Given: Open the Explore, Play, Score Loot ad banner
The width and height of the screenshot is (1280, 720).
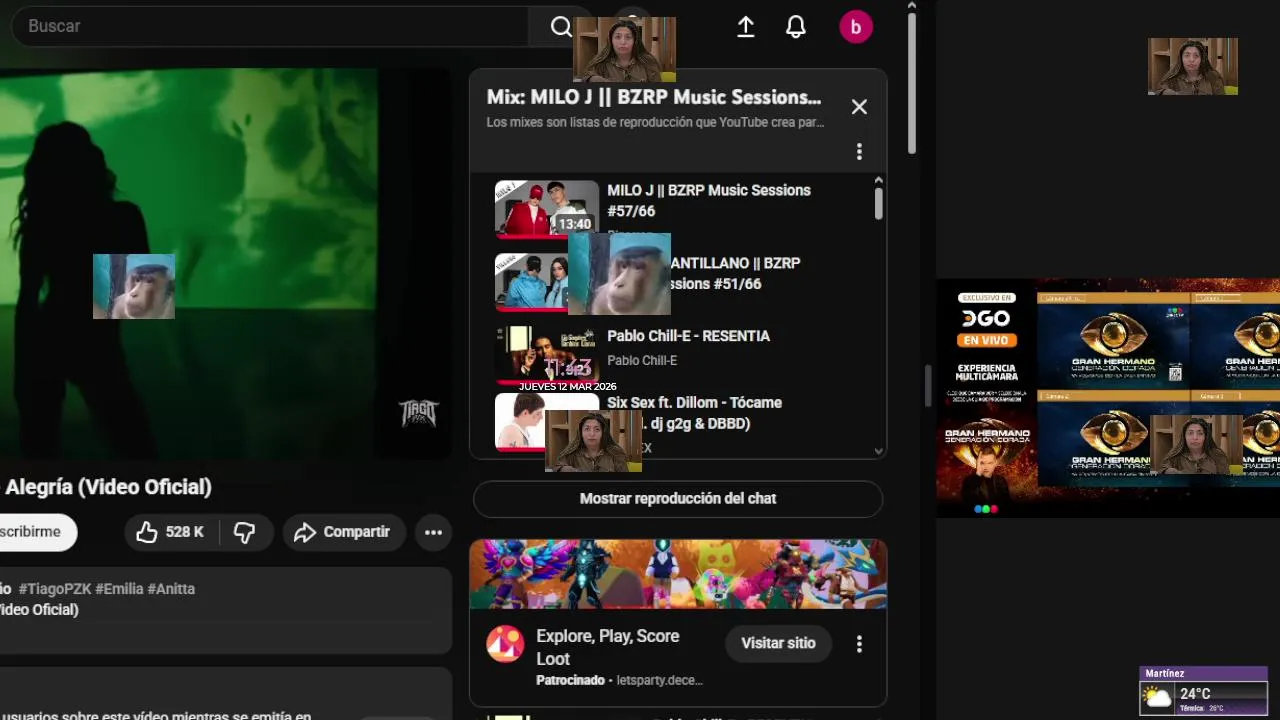Looking at the screenshot, I should 678,574.
